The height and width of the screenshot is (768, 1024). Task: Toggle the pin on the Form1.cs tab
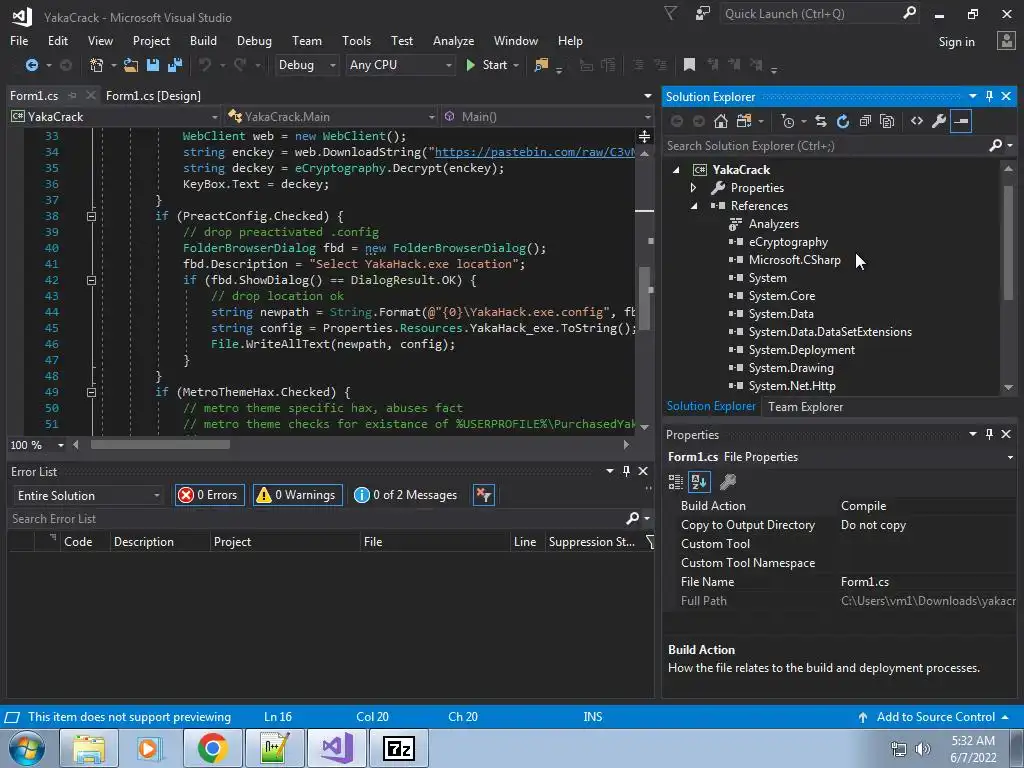pyautogui.click(x=72, y=95)
